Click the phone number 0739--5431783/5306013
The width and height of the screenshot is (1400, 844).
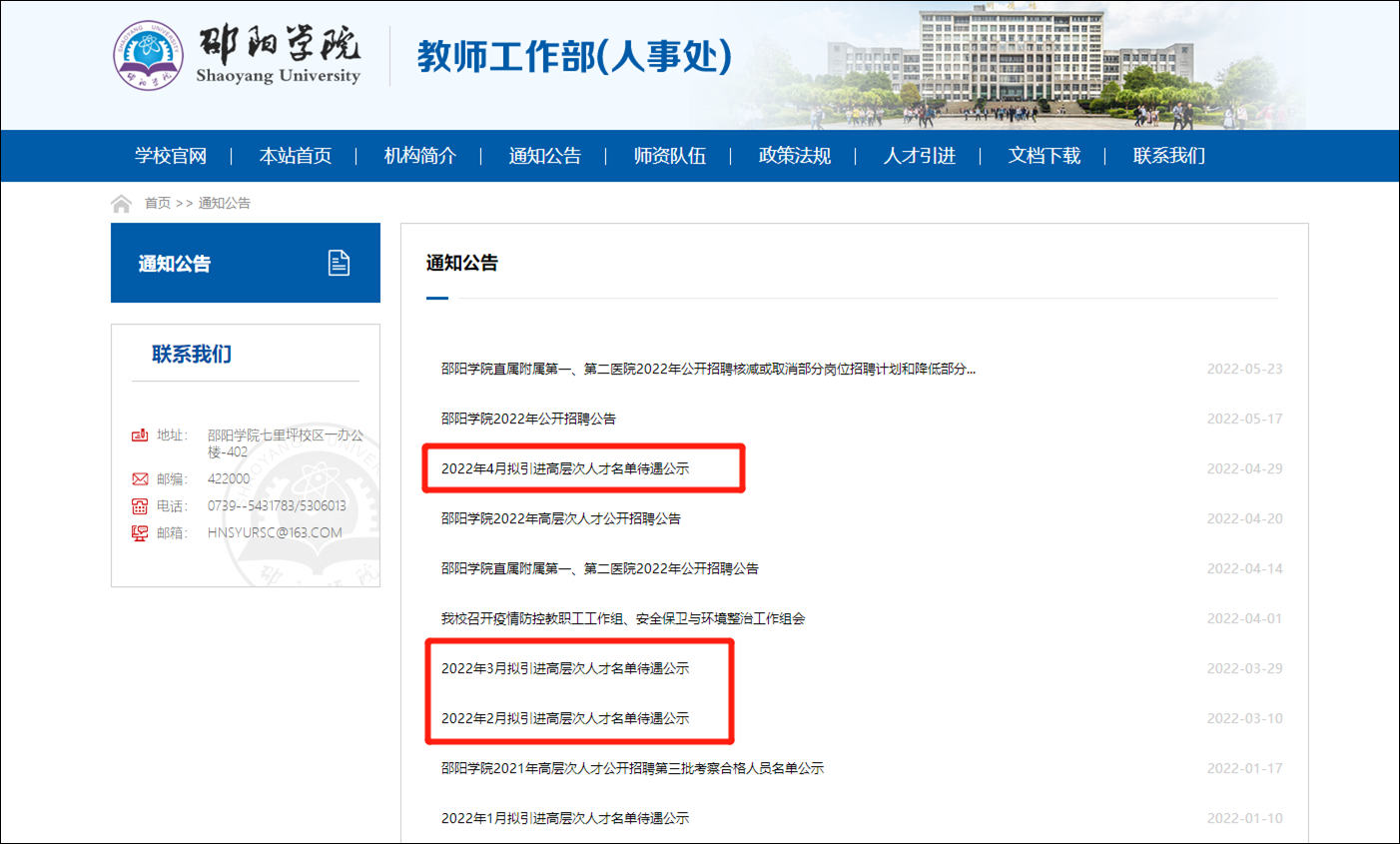[277, 506]
